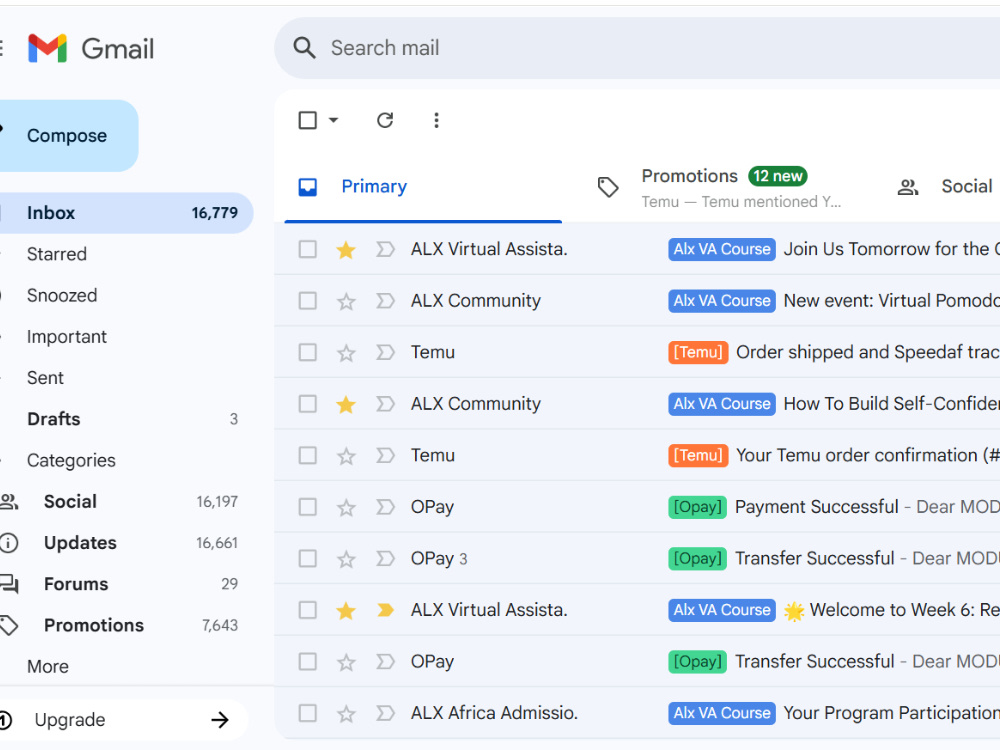Click the search magnifier icon
1000x750 pixels.
click(304, 48)
